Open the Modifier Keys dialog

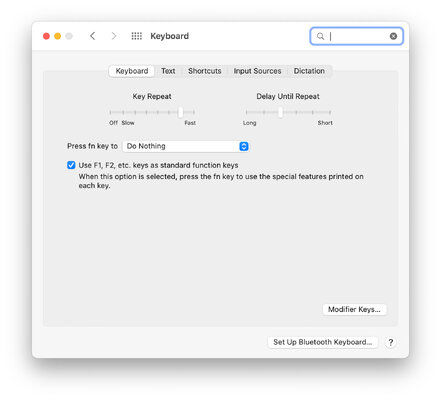354,309
